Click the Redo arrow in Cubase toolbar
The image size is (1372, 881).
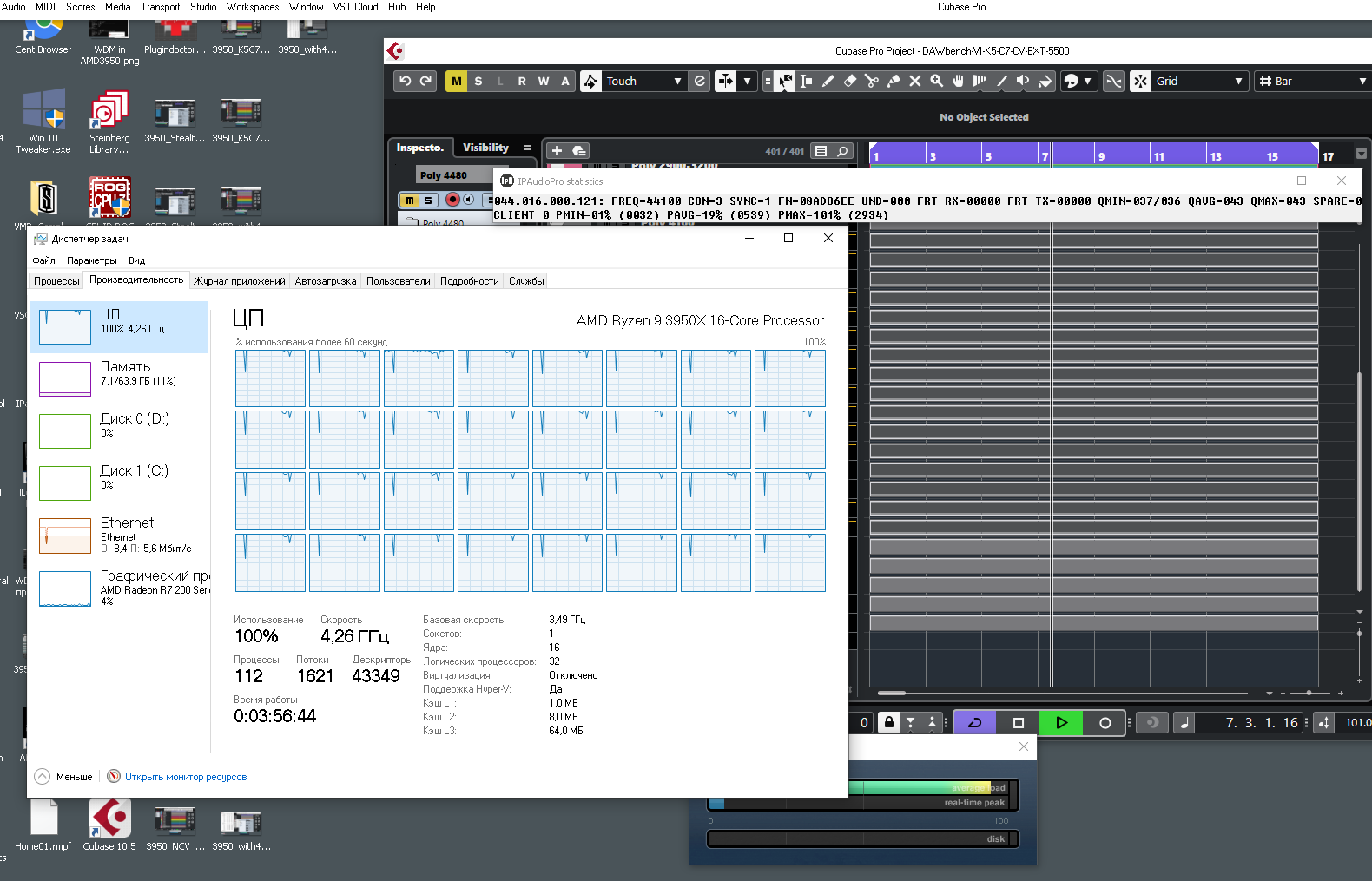(425, 81)
